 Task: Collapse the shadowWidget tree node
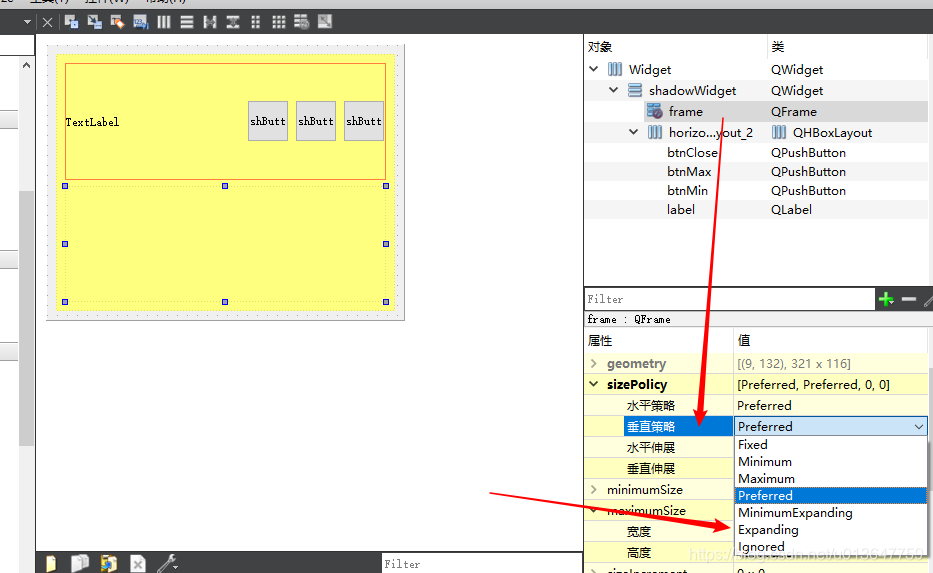613,90
